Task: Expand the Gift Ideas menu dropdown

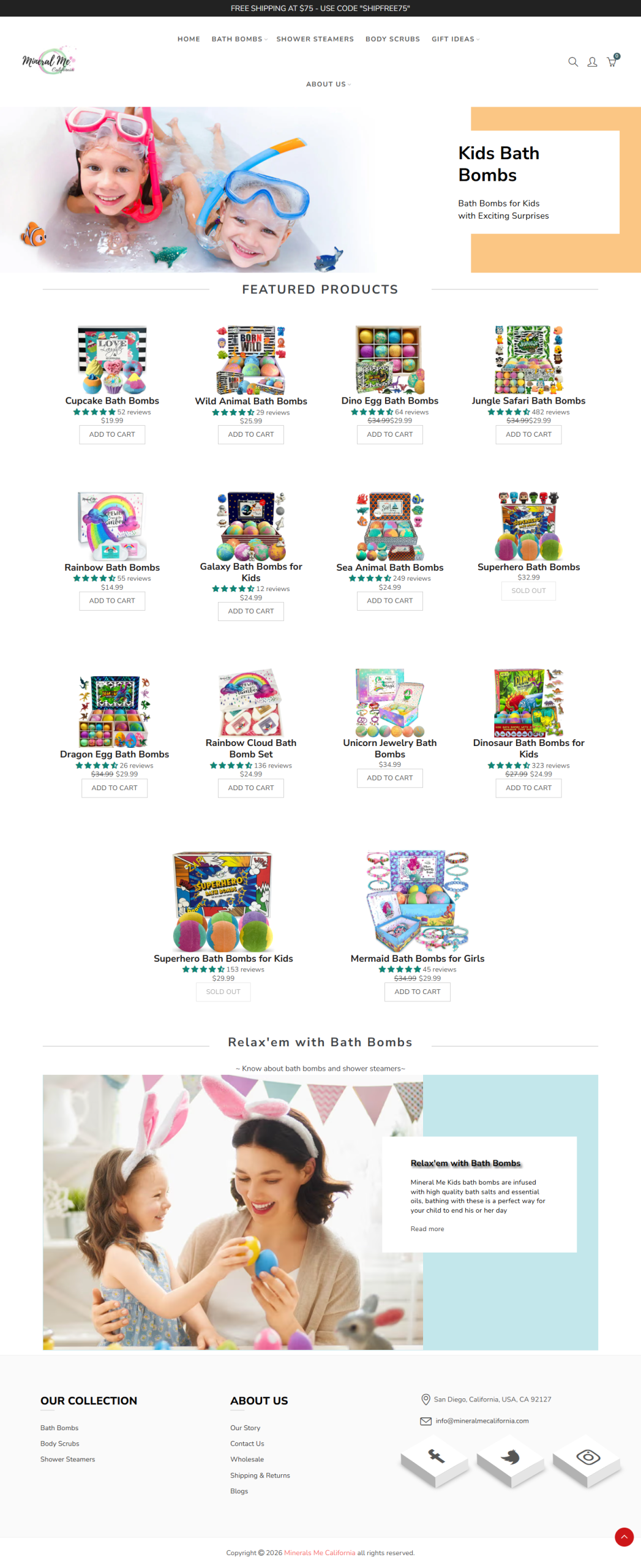Action: [455, 39]
